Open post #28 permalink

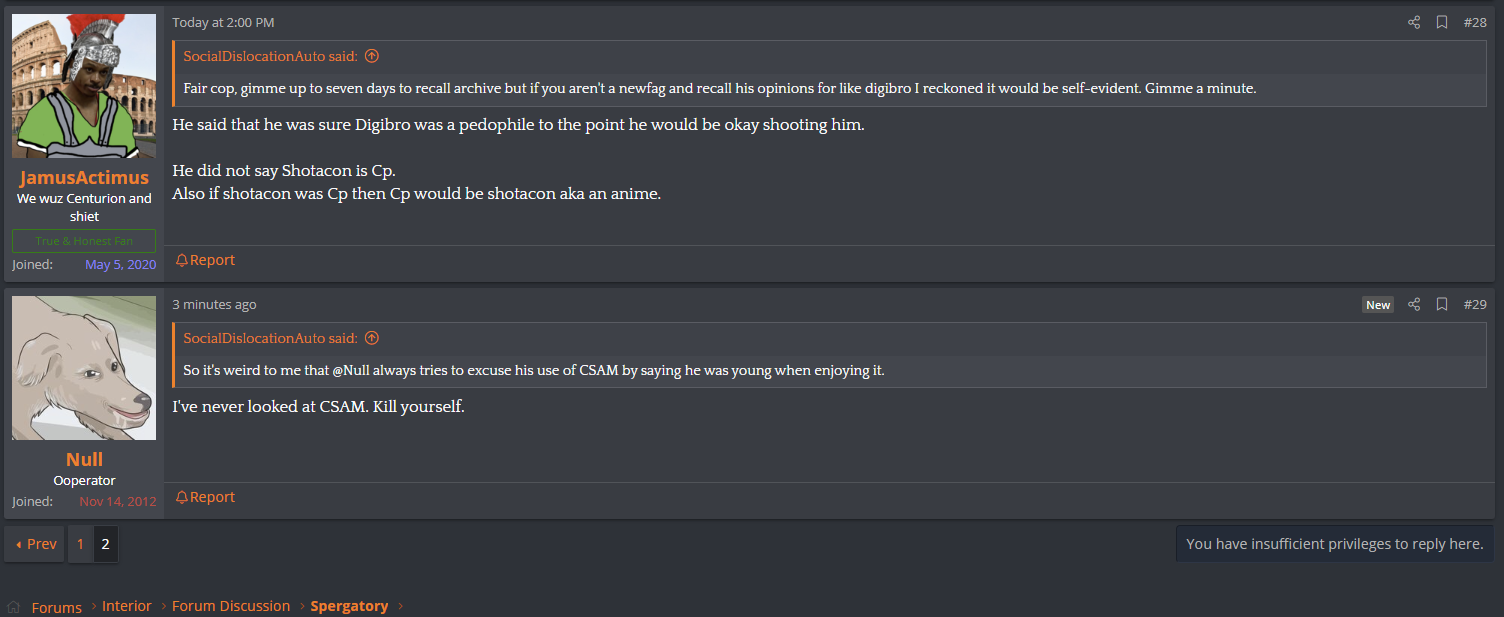pyautogui.click(x=1475, y=22)
